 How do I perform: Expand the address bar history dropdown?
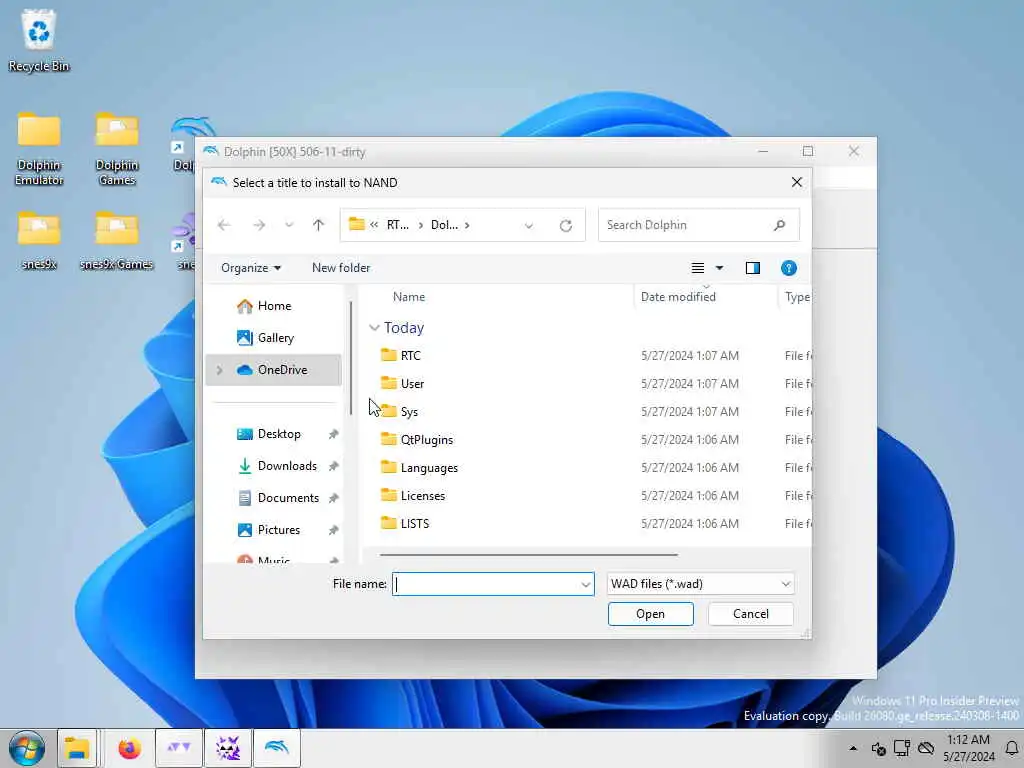(x=528, y=225)
